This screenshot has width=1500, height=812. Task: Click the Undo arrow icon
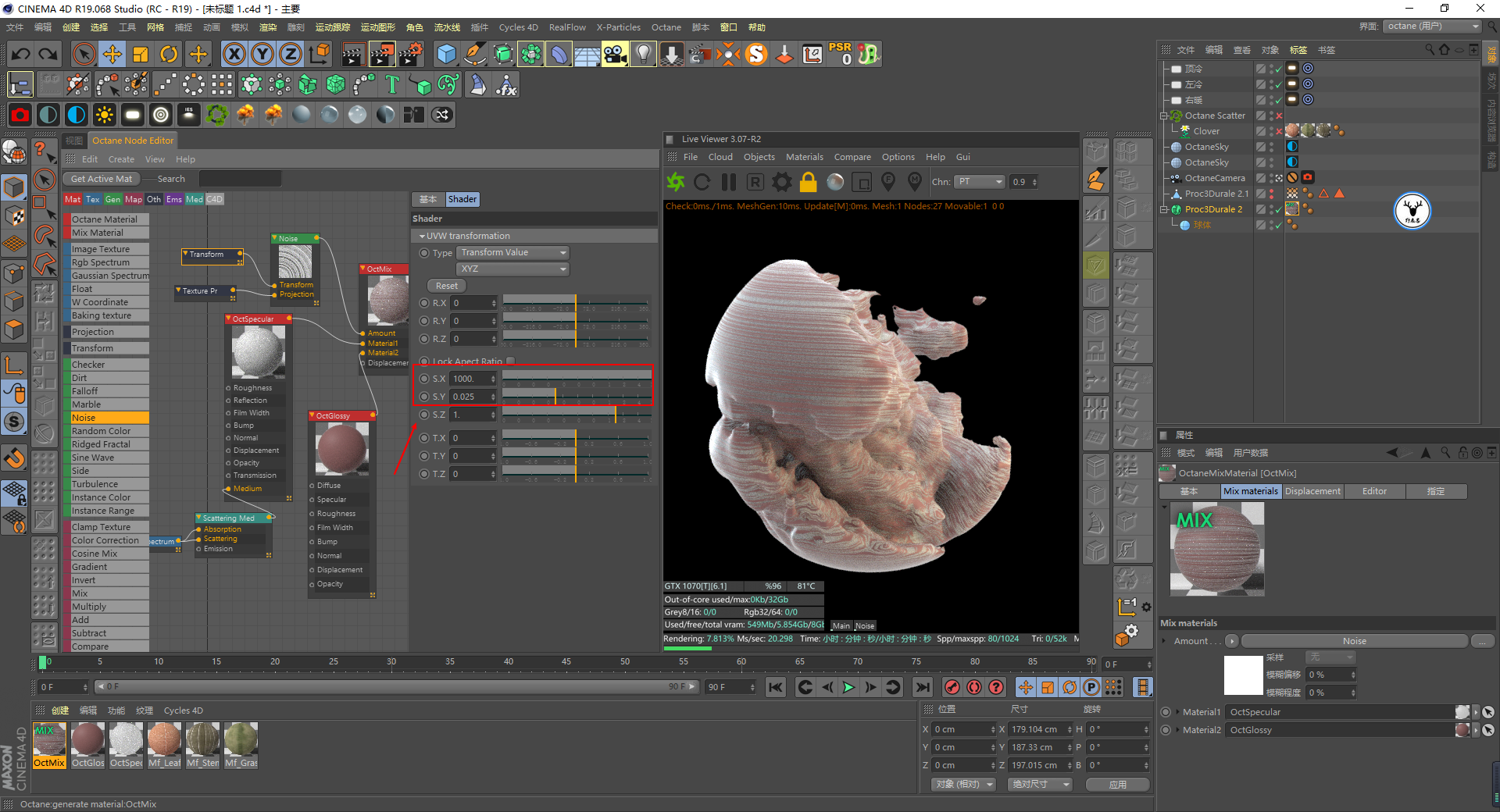pyautogui.click(x=21, y=54)
